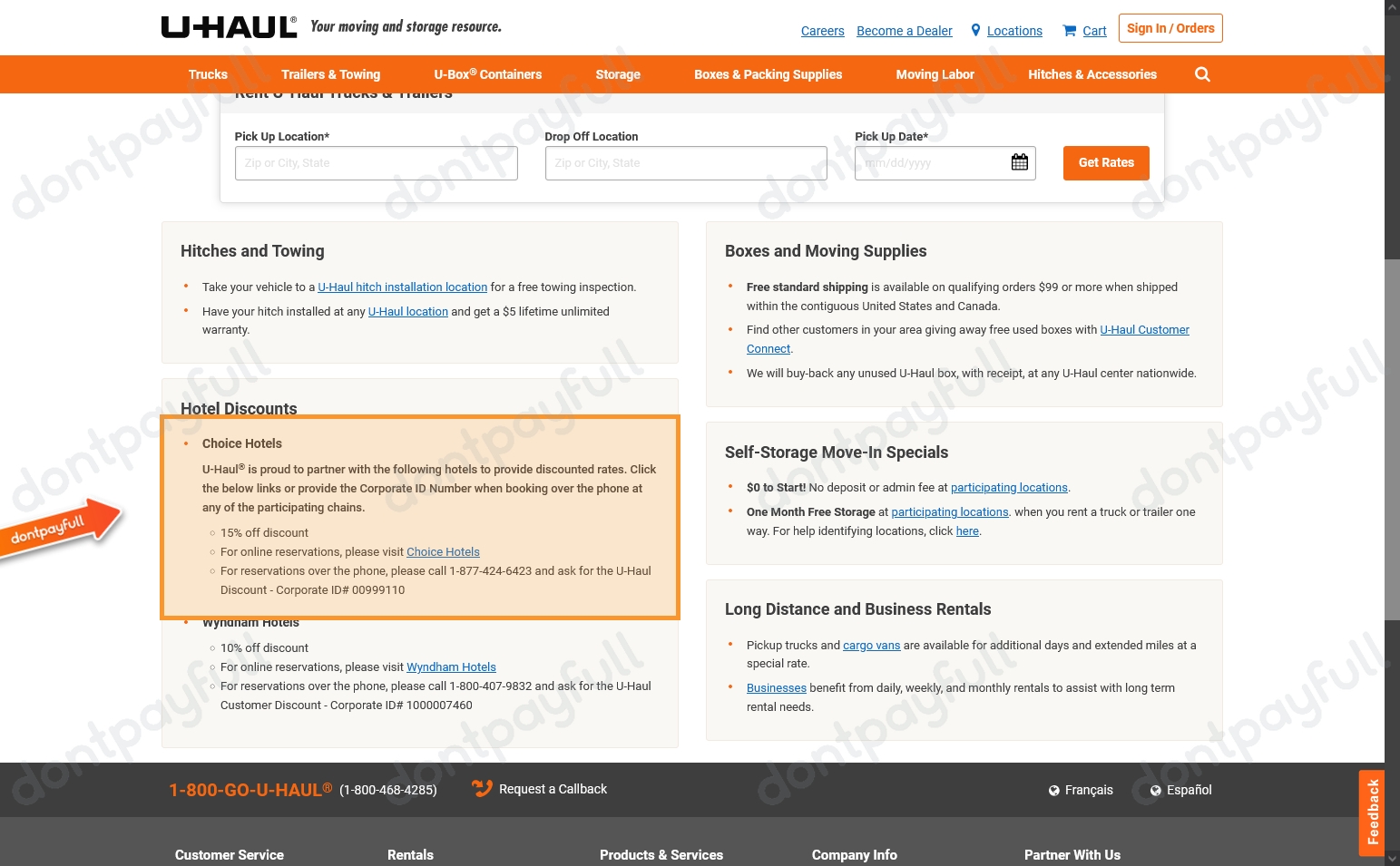The image size is (1400, 866).
Task: Click the globe icon next to Español
Action: tap(1156, 791)
